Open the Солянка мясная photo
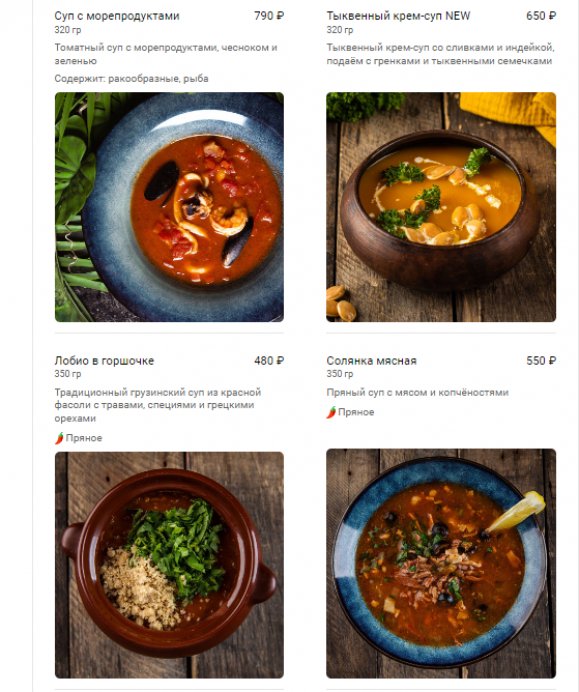579x692 pixels. click(x=441, y=563)
